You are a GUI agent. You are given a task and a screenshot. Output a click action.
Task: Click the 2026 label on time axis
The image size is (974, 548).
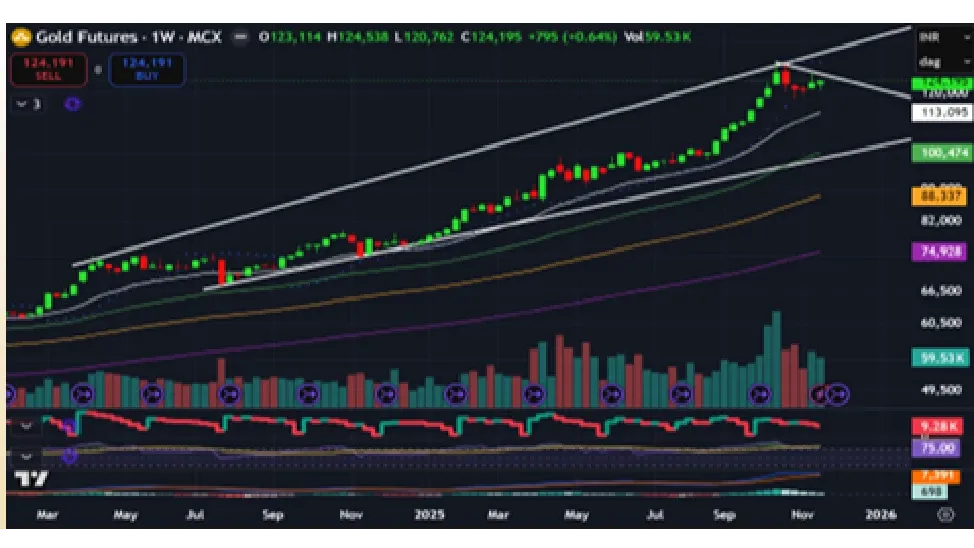[881, 514]
